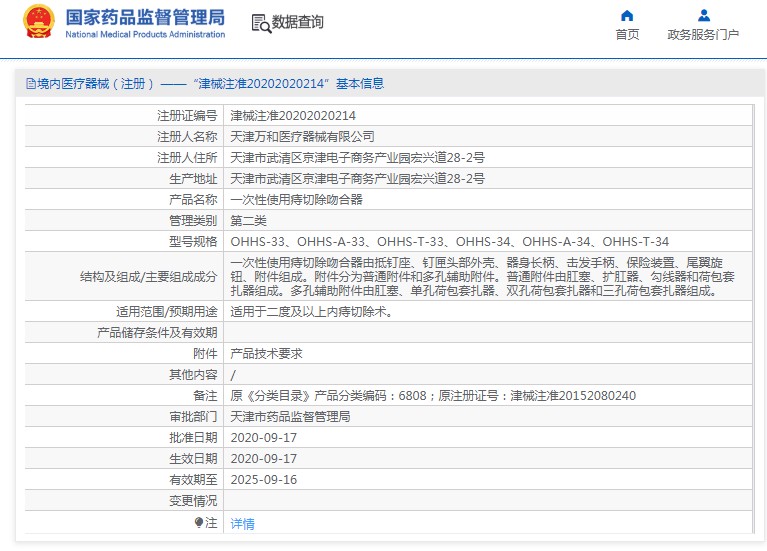This screenshot has height=551, width=767.
Task: Click the 首页 home icon
Action: tap(627, 16)
